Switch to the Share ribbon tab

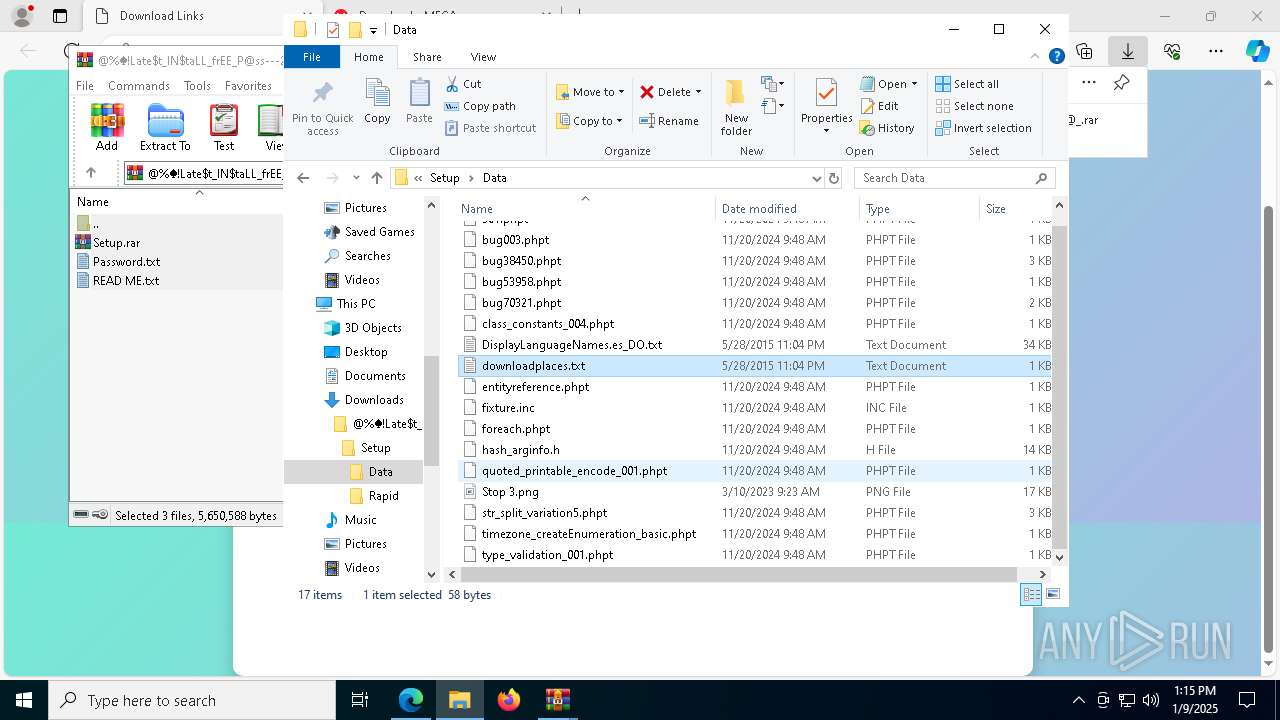(x=427, y=57)
